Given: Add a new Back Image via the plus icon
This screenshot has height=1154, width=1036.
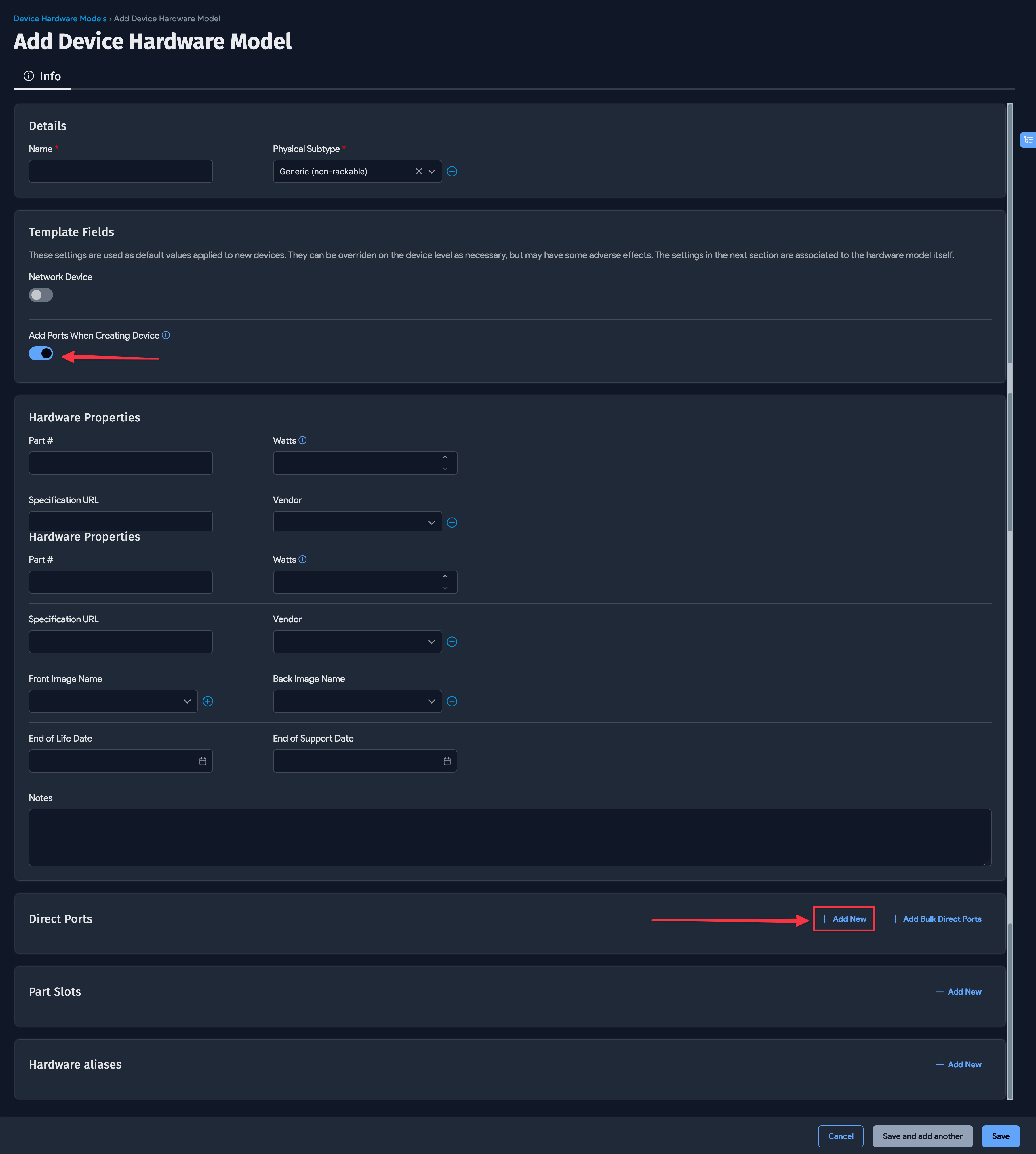Looking at the screenshot, I should click(452, 701).
